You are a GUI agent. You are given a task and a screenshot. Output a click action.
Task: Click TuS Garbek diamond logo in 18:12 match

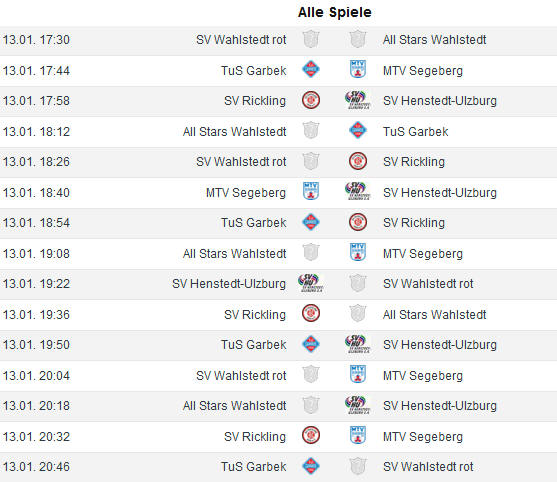point(358,130)
